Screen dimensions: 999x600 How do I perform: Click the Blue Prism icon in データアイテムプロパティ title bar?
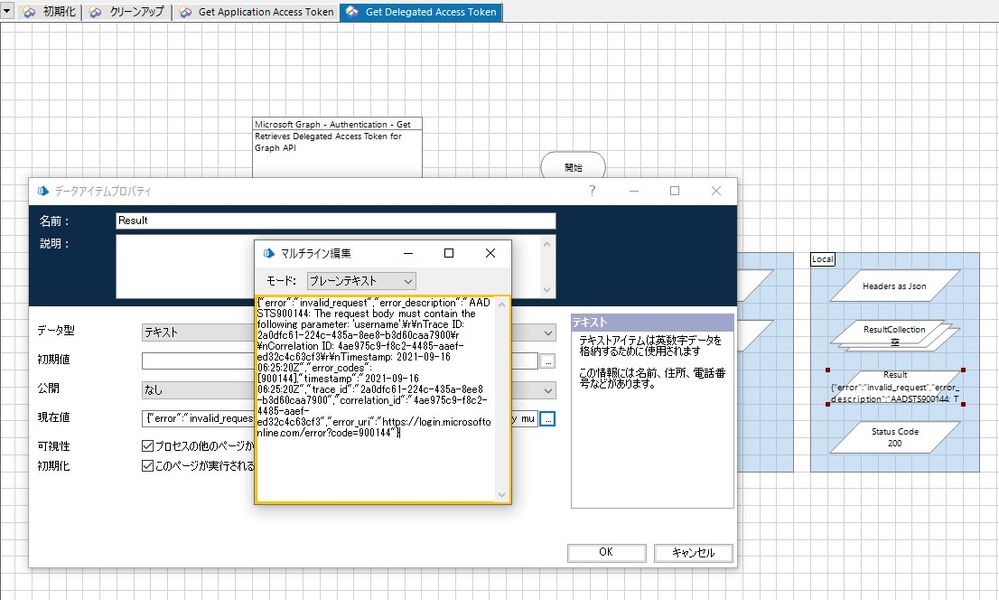[x=43, y=191]
